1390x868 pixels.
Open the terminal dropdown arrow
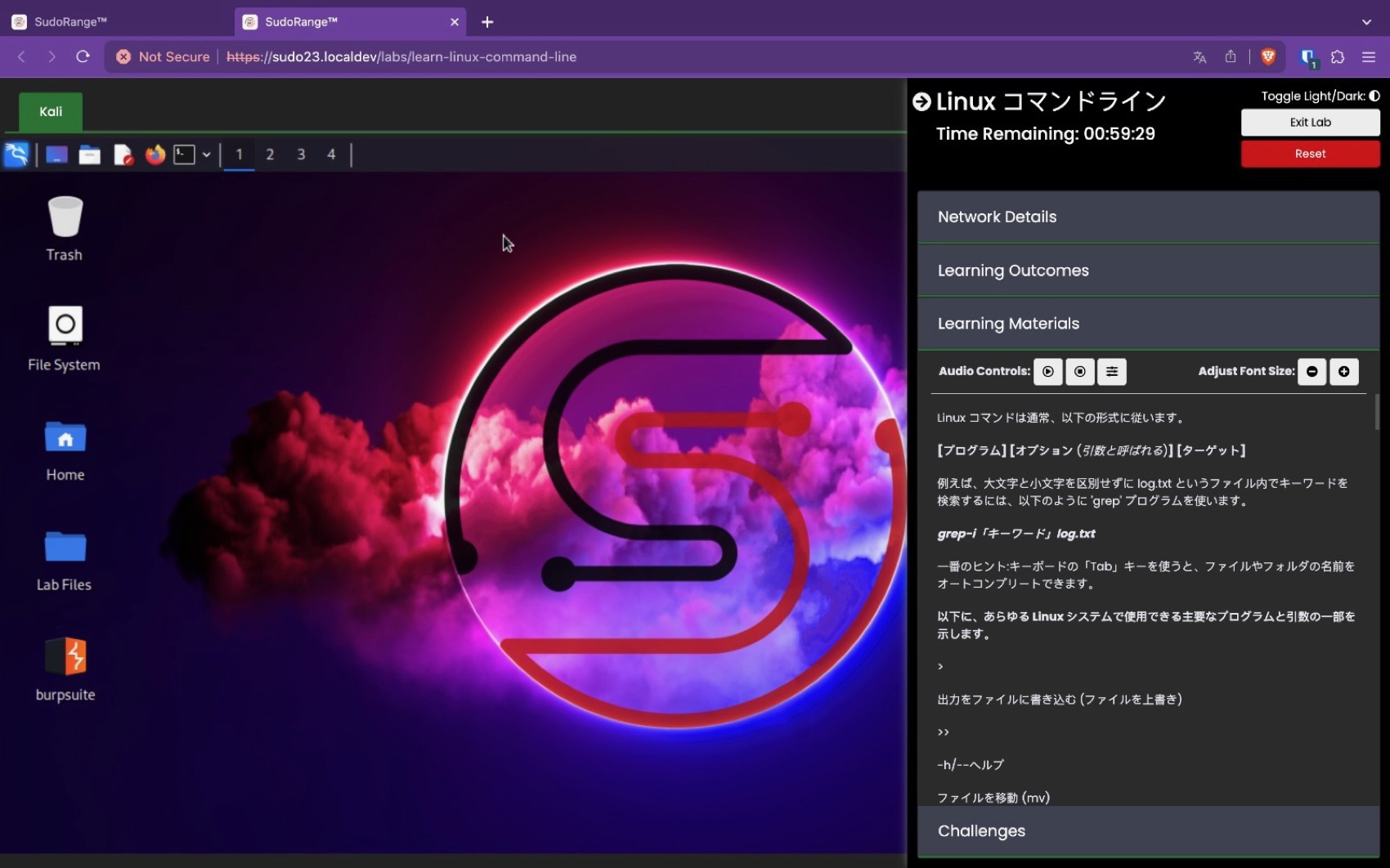point(207,154)
